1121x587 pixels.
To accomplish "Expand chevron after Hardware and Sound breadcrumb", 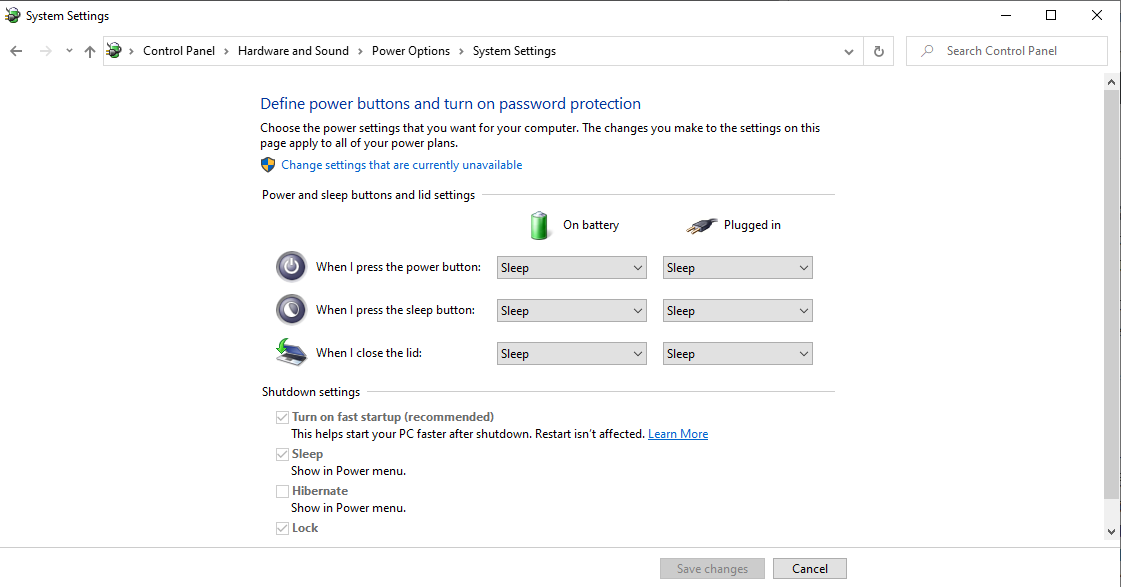I will click(360, 51).
